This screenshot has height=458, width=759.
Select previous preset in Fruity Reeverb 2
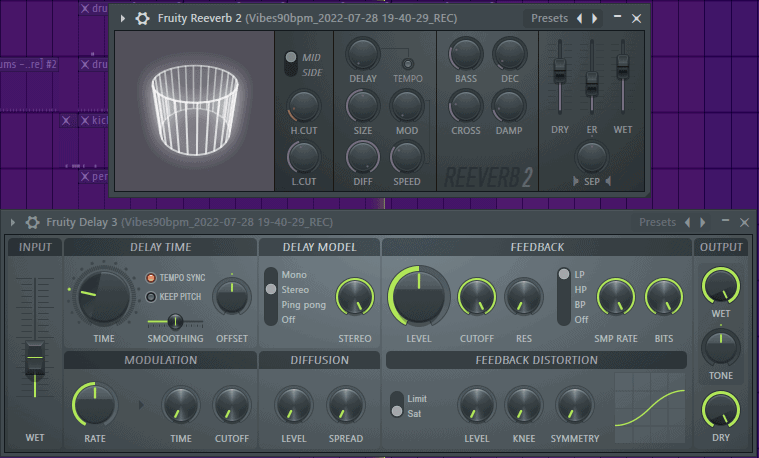point(579,18)
